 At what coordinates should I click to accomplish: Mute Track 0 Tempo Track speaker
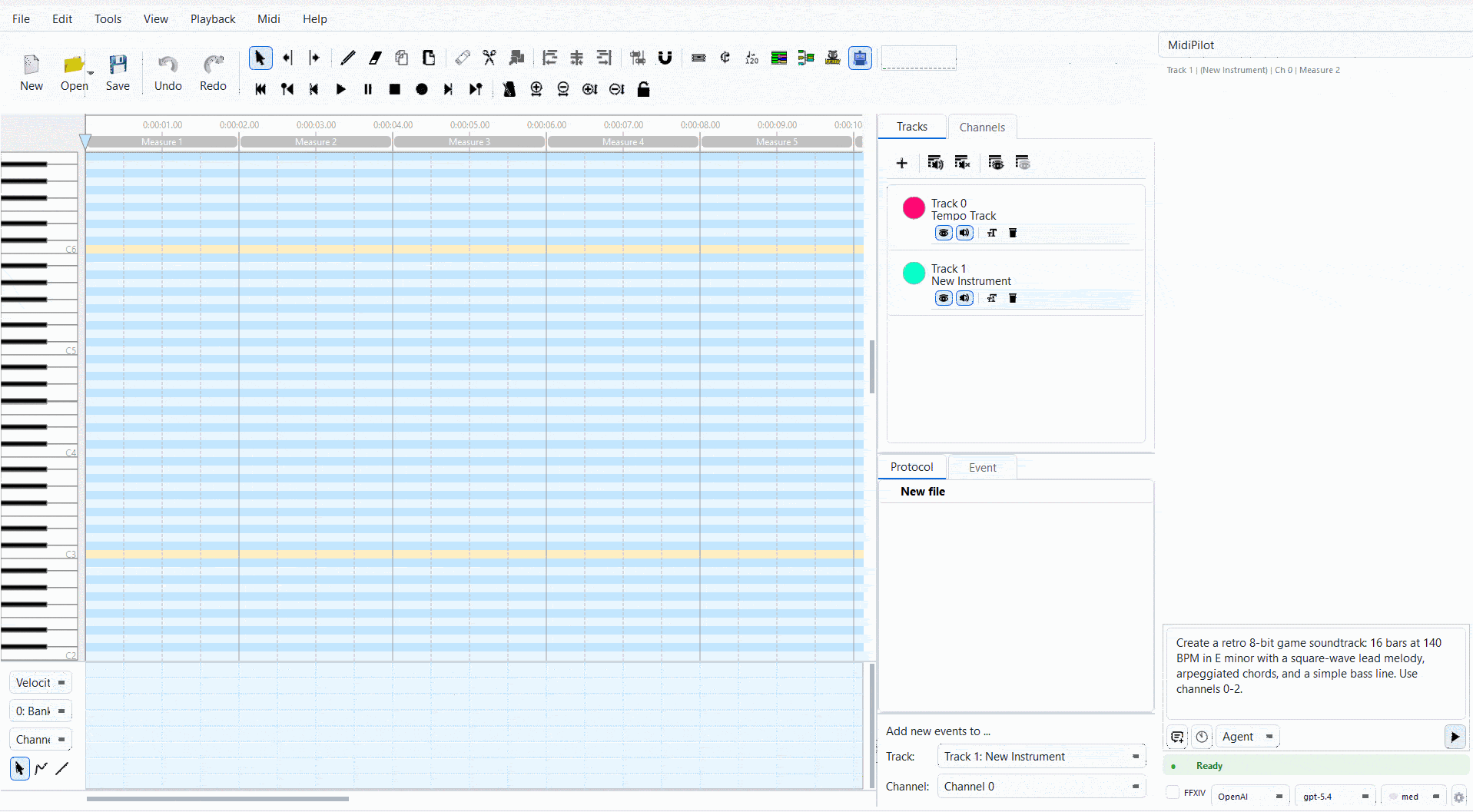[x=964, y=233]
